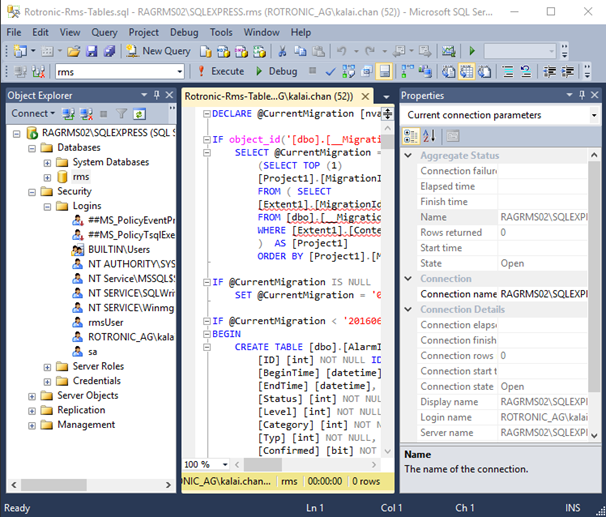Click the Copy icon in the toolbar
Screen dimensions: 606x517
(x=300, y=51)
